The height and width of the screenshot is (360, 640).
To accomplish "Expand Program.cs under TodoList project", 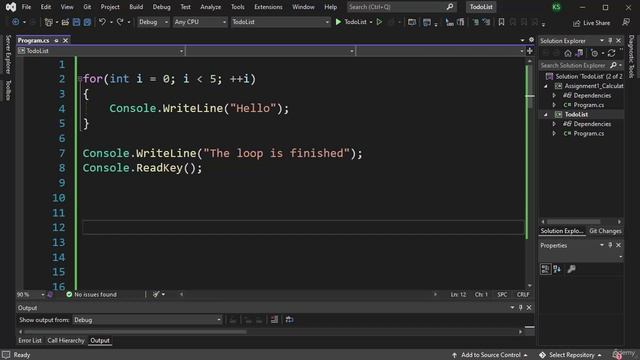I will point(554,133).
